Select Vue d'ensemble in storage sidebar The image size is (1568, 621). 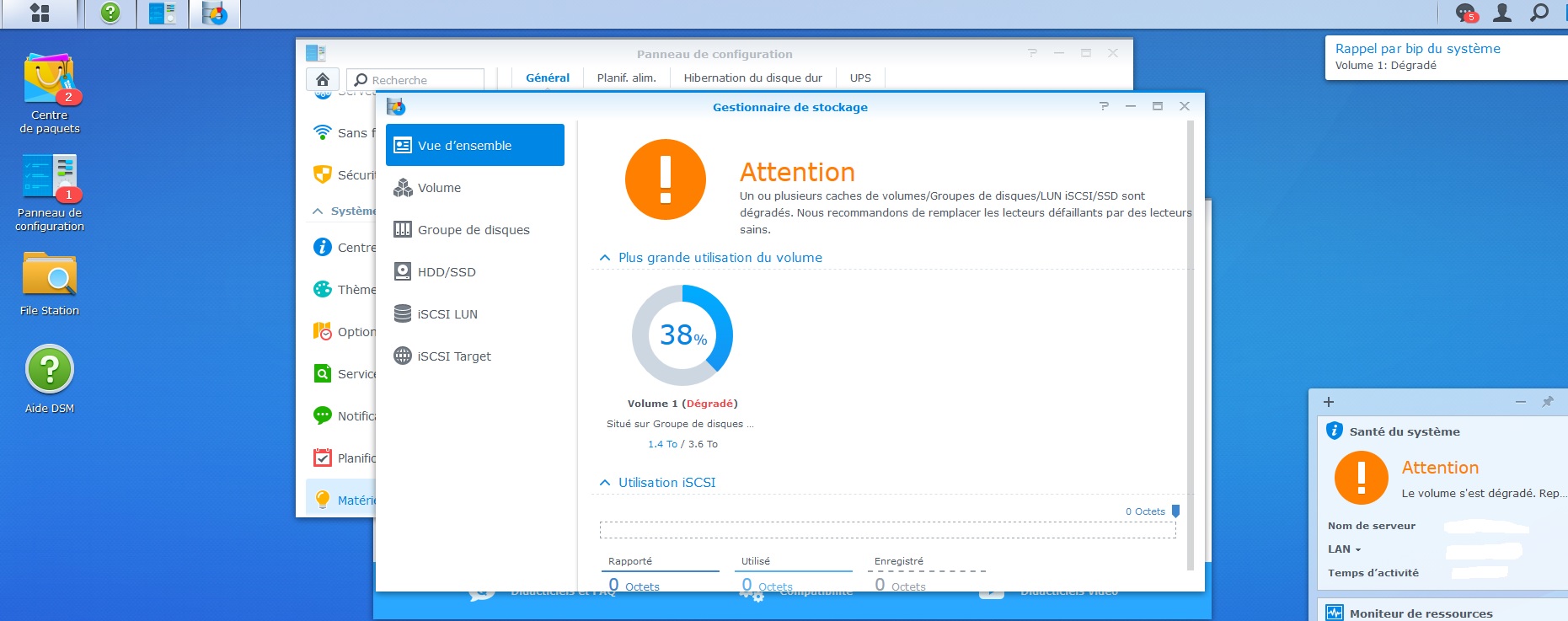pyautogui.click(x=475, y=145)
